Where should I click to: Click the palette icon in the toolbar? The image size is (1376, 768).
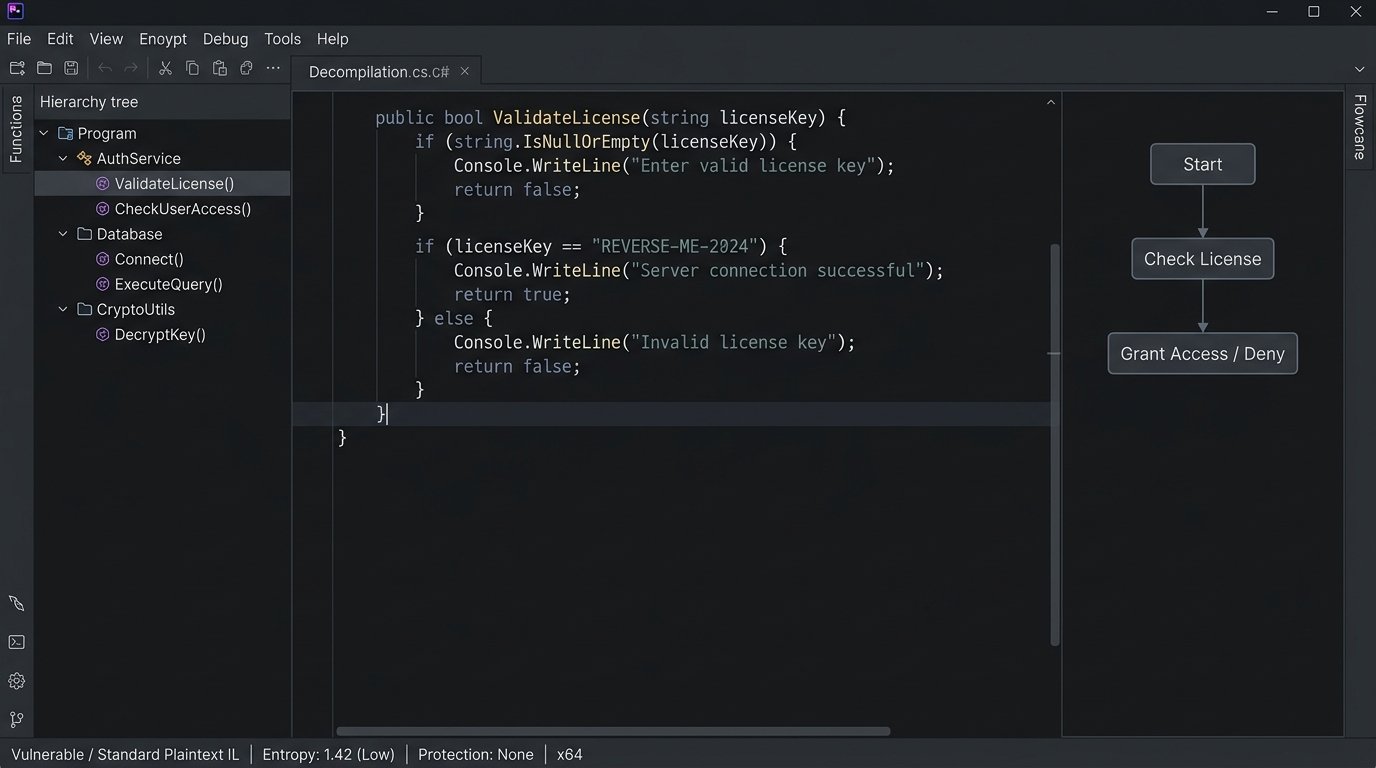tap(246, 68)
